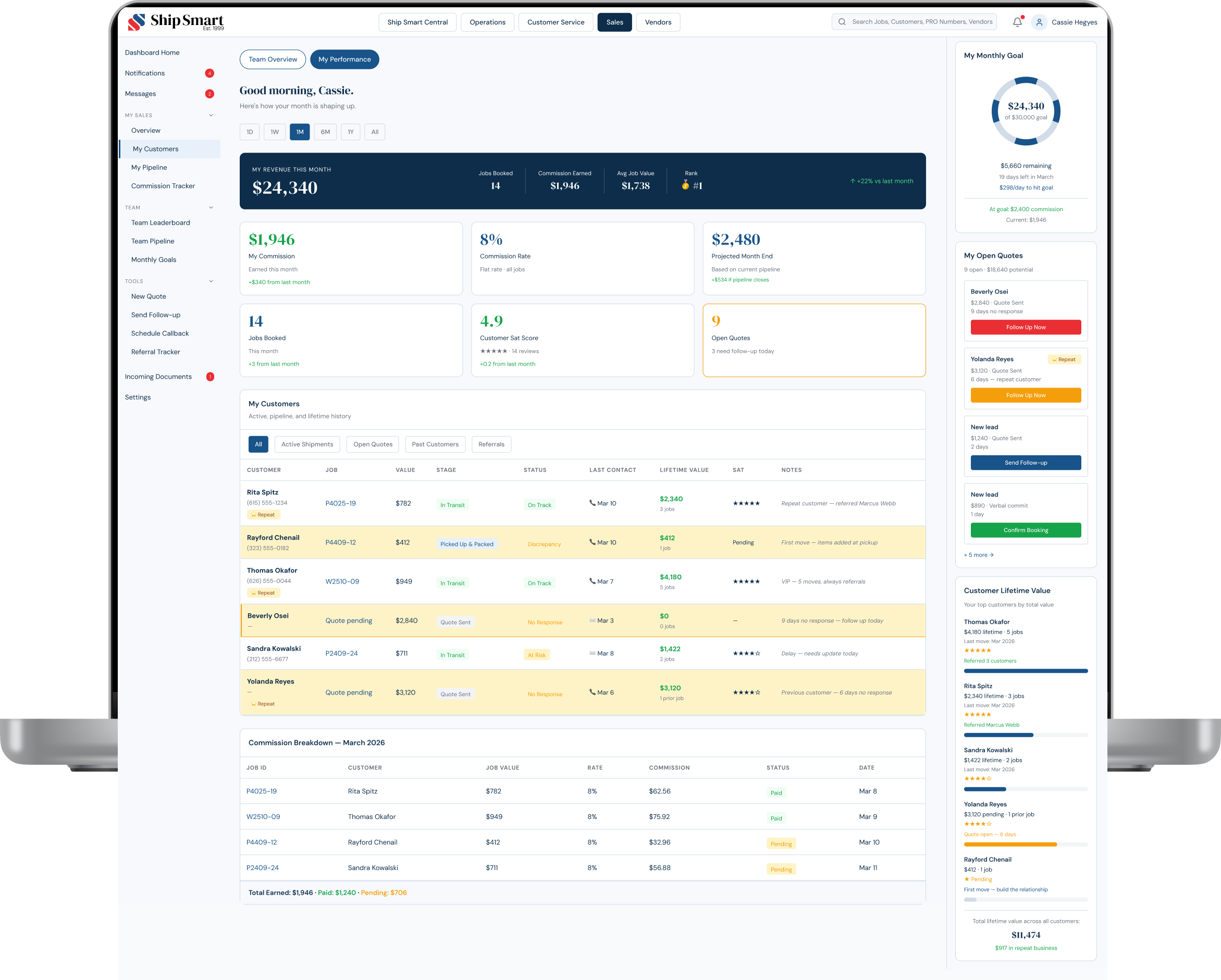
Task: Click the search jobs input field
Action: click(921, 22)
